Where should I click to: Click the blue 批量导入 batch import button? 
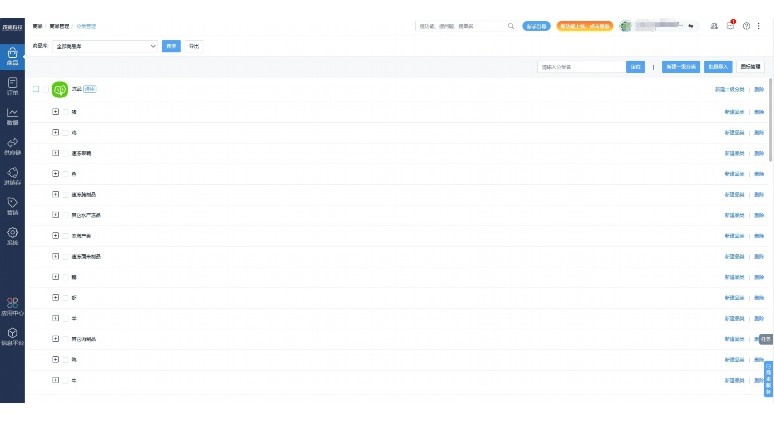click(718, 67)
